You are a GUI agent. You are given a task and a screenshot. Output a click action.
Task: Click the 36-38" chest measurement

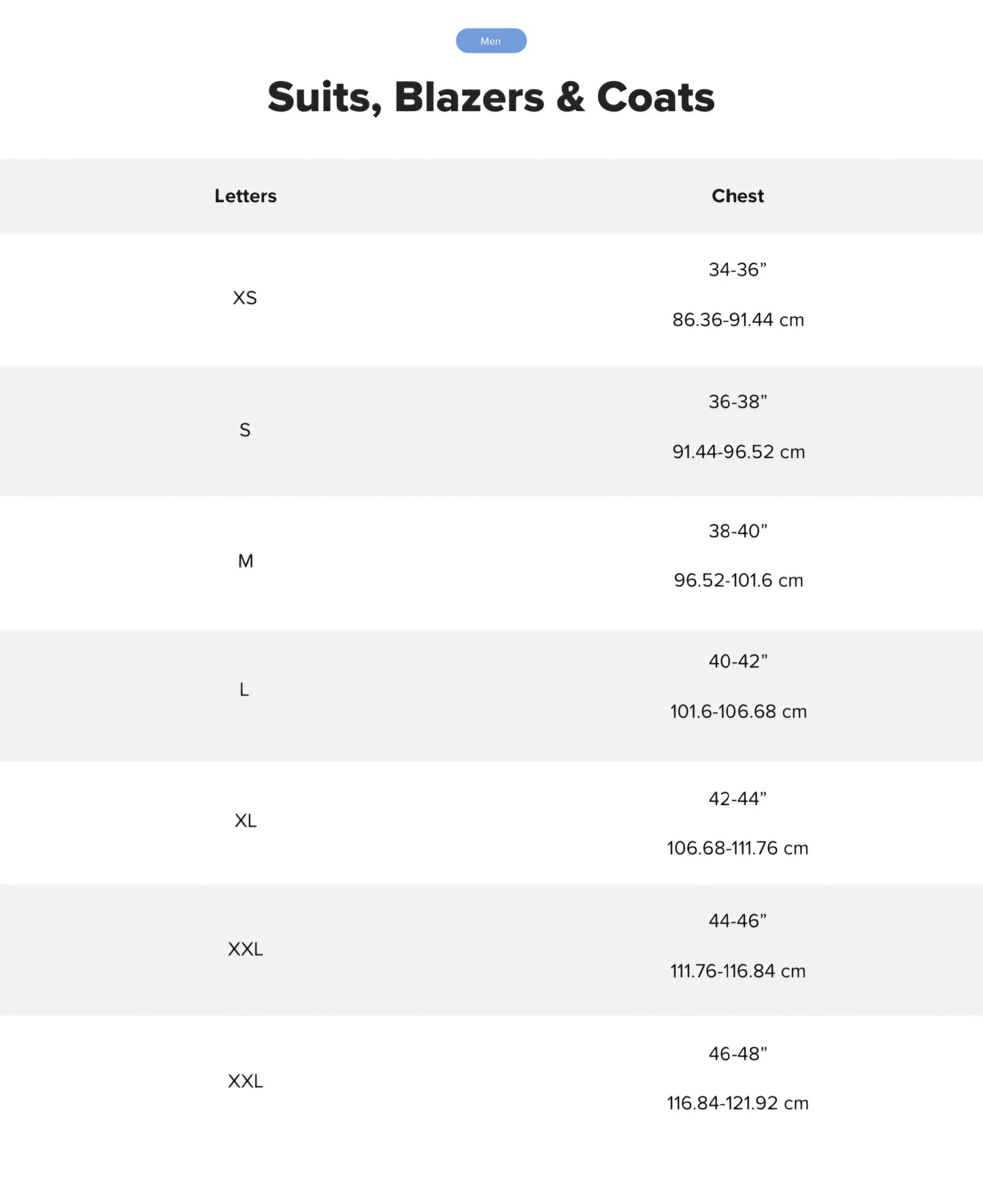[737, 402]
